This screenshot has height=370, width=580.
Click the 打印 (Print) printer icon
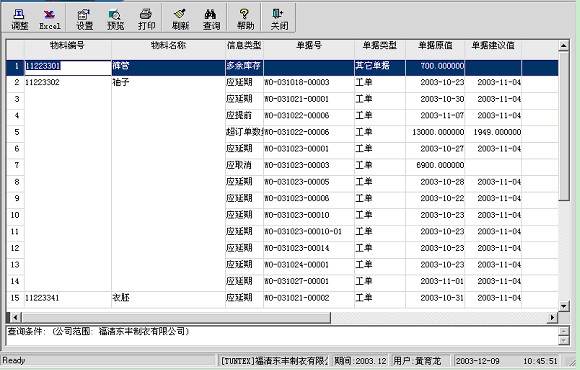point(146,18)
